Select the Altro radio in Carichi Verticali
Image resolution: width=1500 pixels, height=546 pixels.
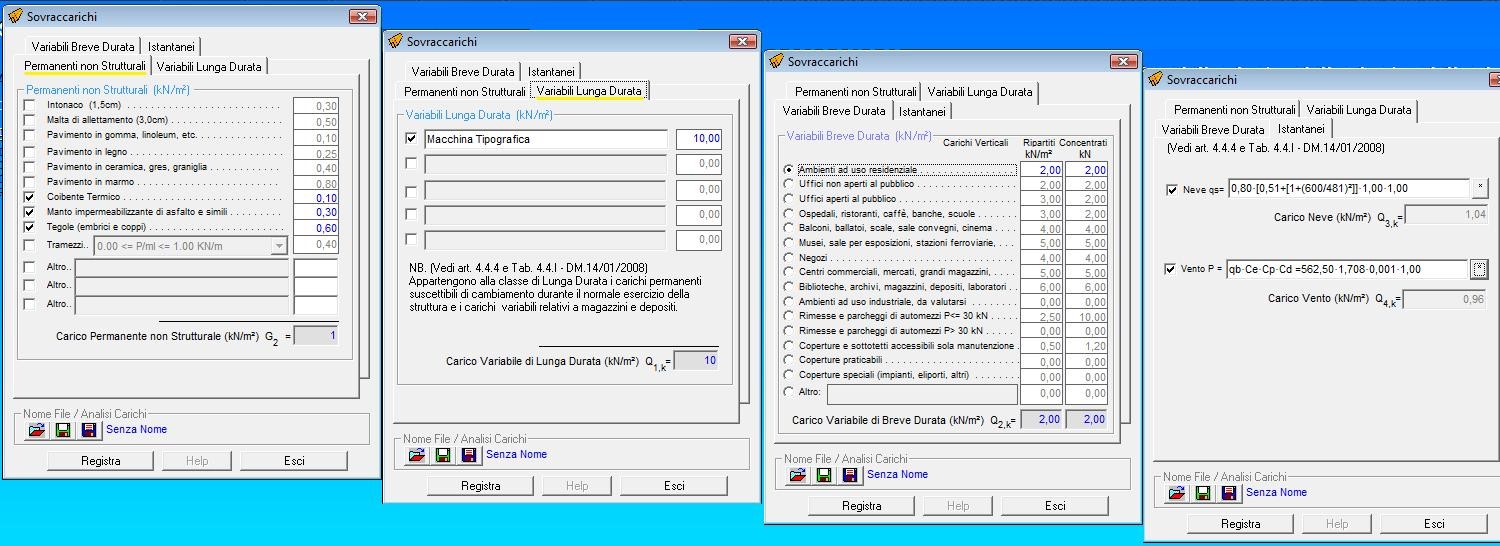click(x=789, y=392)
